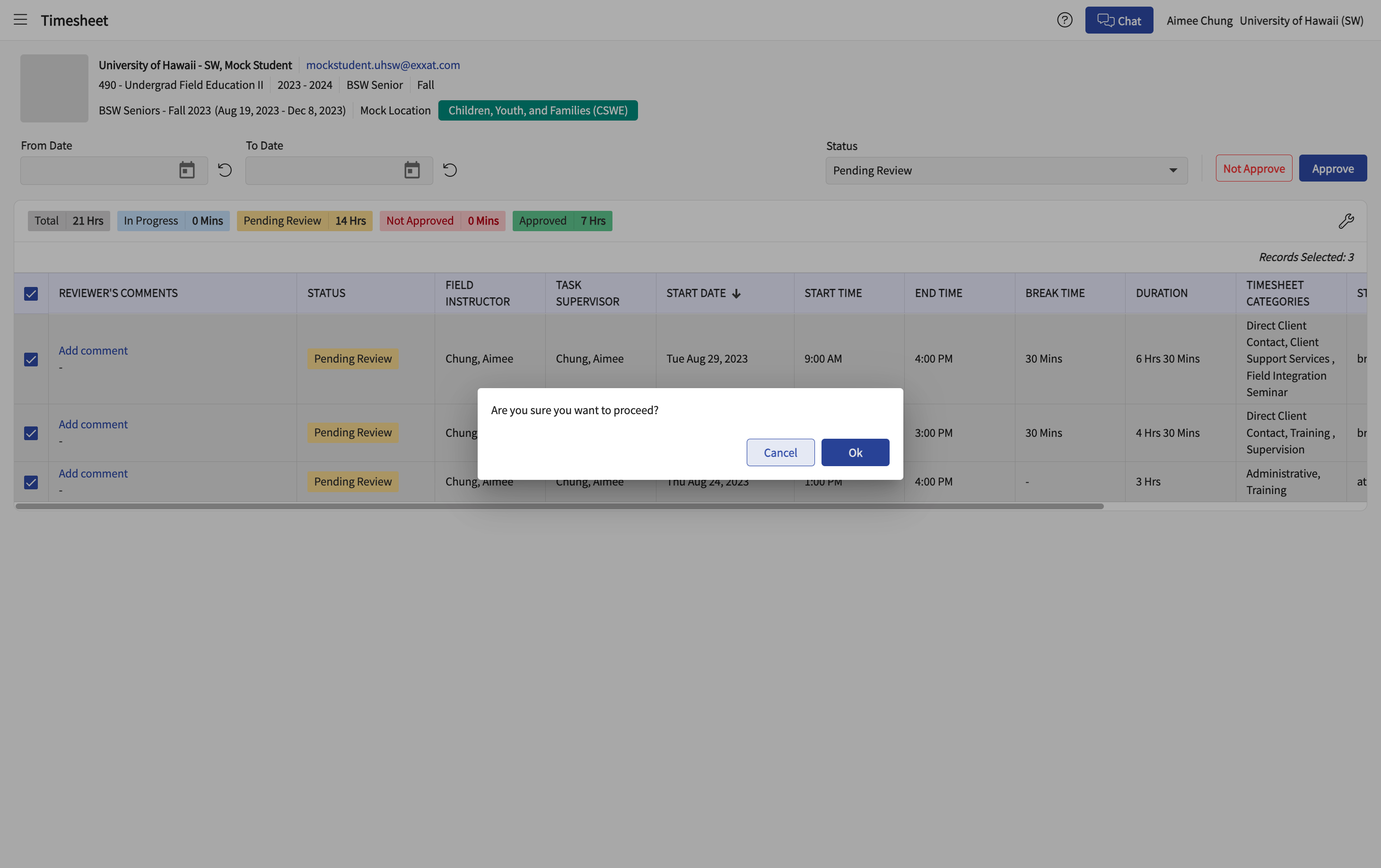Viewport: 1381px width, 868px height.
Task: Click the student profile photo placeholder
Action: coord(54,88)
